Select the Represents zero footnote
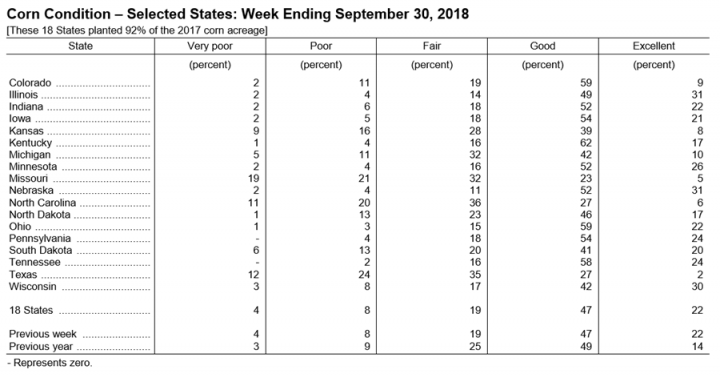The width and height of the screenshot is (720, 378). click(50, 363)
